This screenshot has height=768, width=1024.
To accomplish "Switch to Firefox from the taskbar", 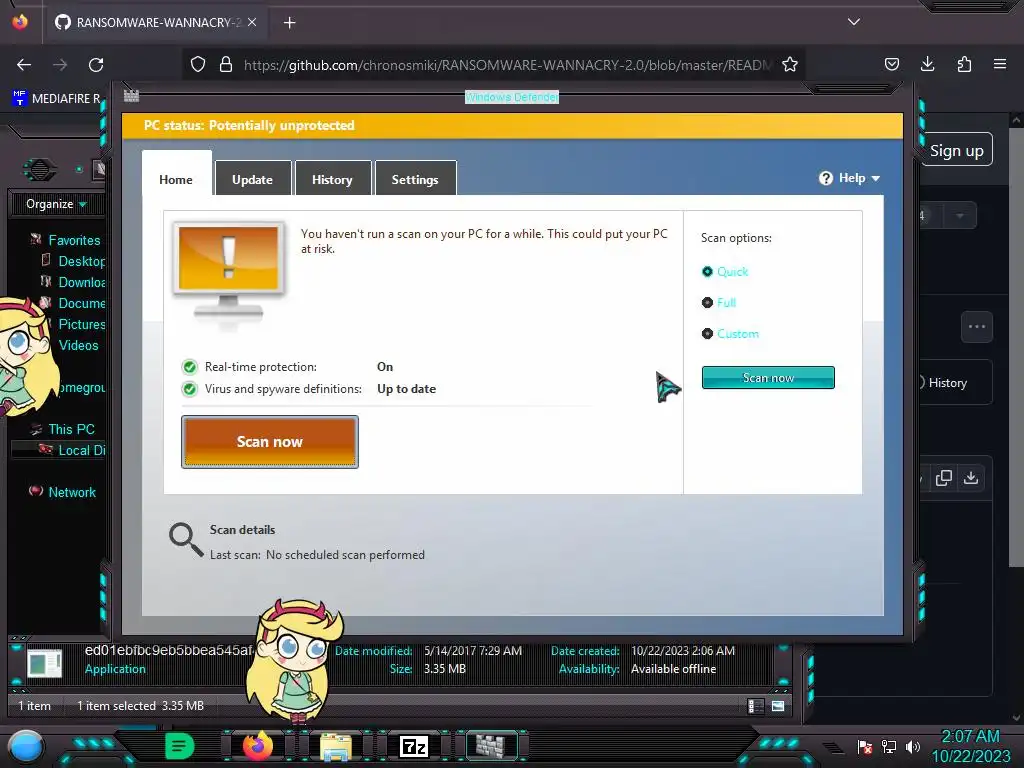I will 258,746.
